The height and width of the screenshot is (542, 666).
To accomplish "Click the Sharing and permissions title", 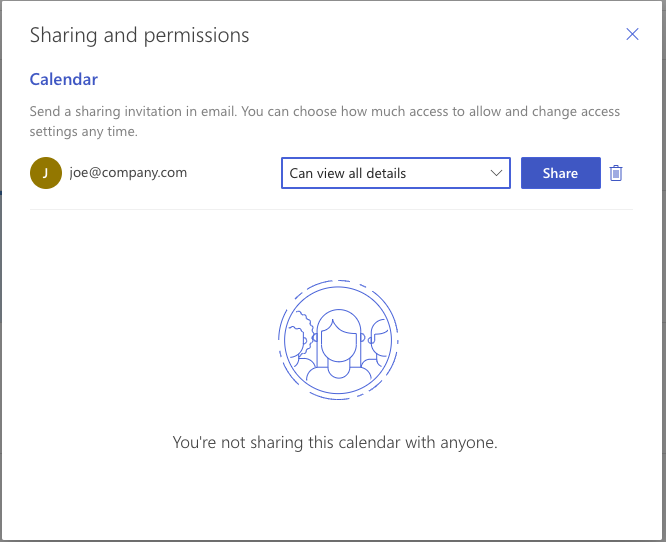I will (x=139, y=36).
